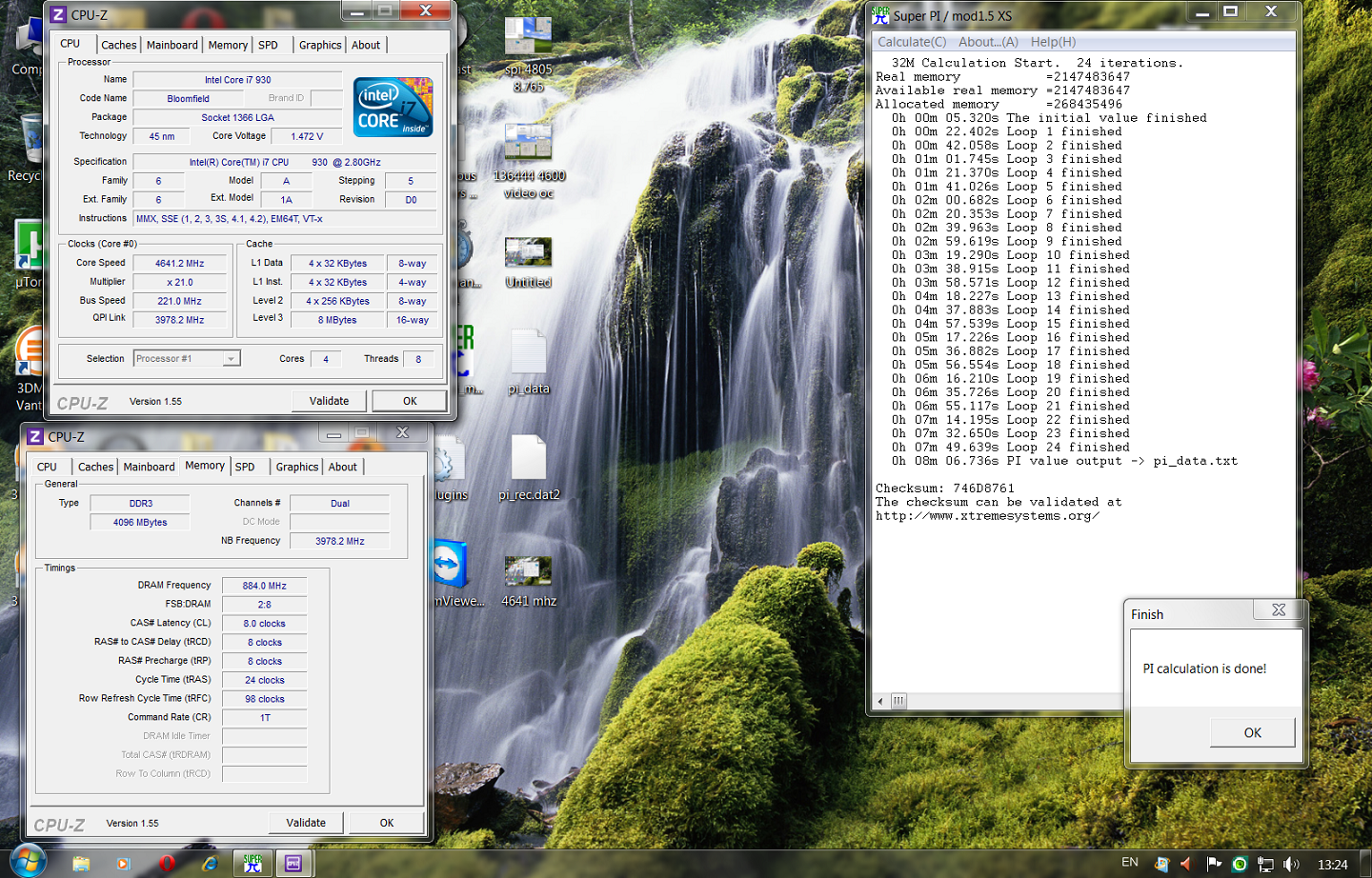Open the spi 4805 8.765 desktop file
1372x878 pixels.
pyautogui.click(x=528, y=55)
